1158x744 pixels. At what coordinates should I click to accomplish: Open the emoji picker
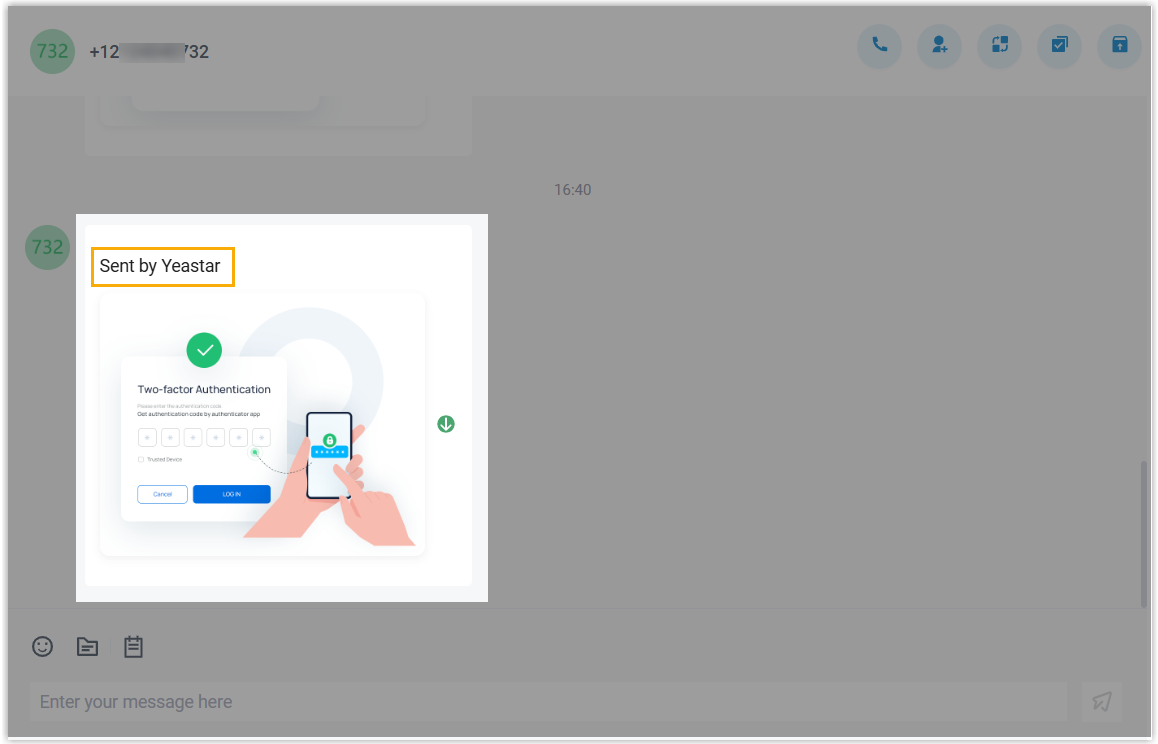(x=42, y=647)
